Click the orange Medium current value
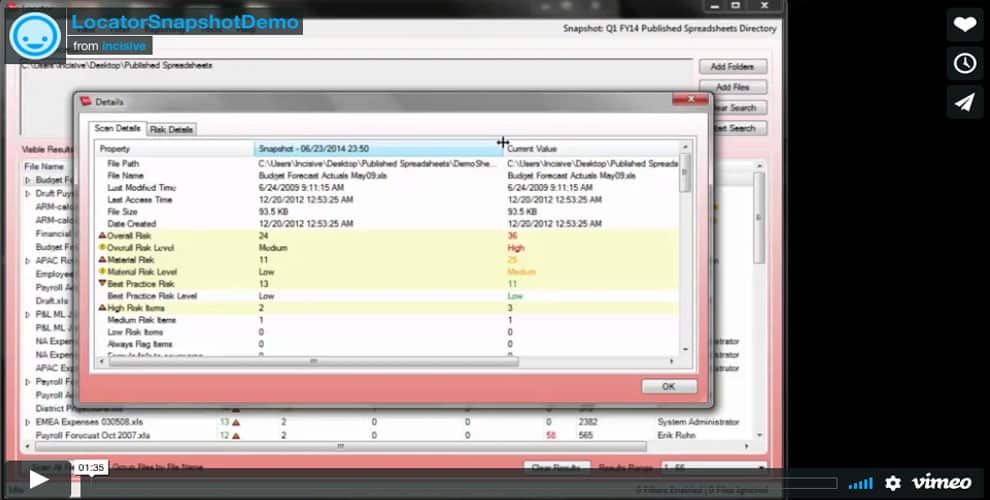Viewport: 990px width, 500px height. coord(522,272)
